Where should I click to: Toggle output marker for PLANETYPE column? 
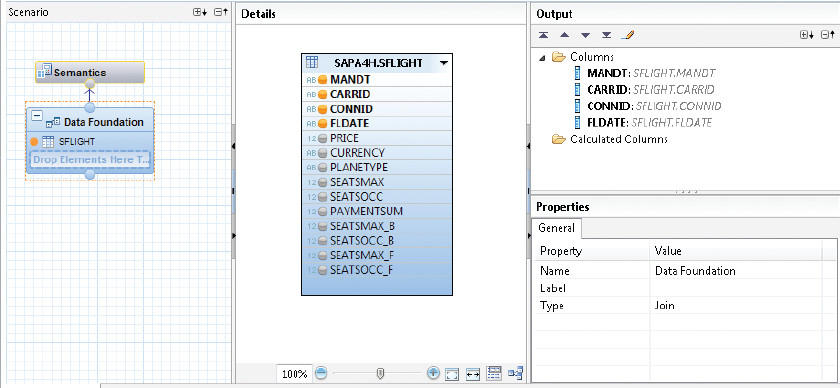322,167
